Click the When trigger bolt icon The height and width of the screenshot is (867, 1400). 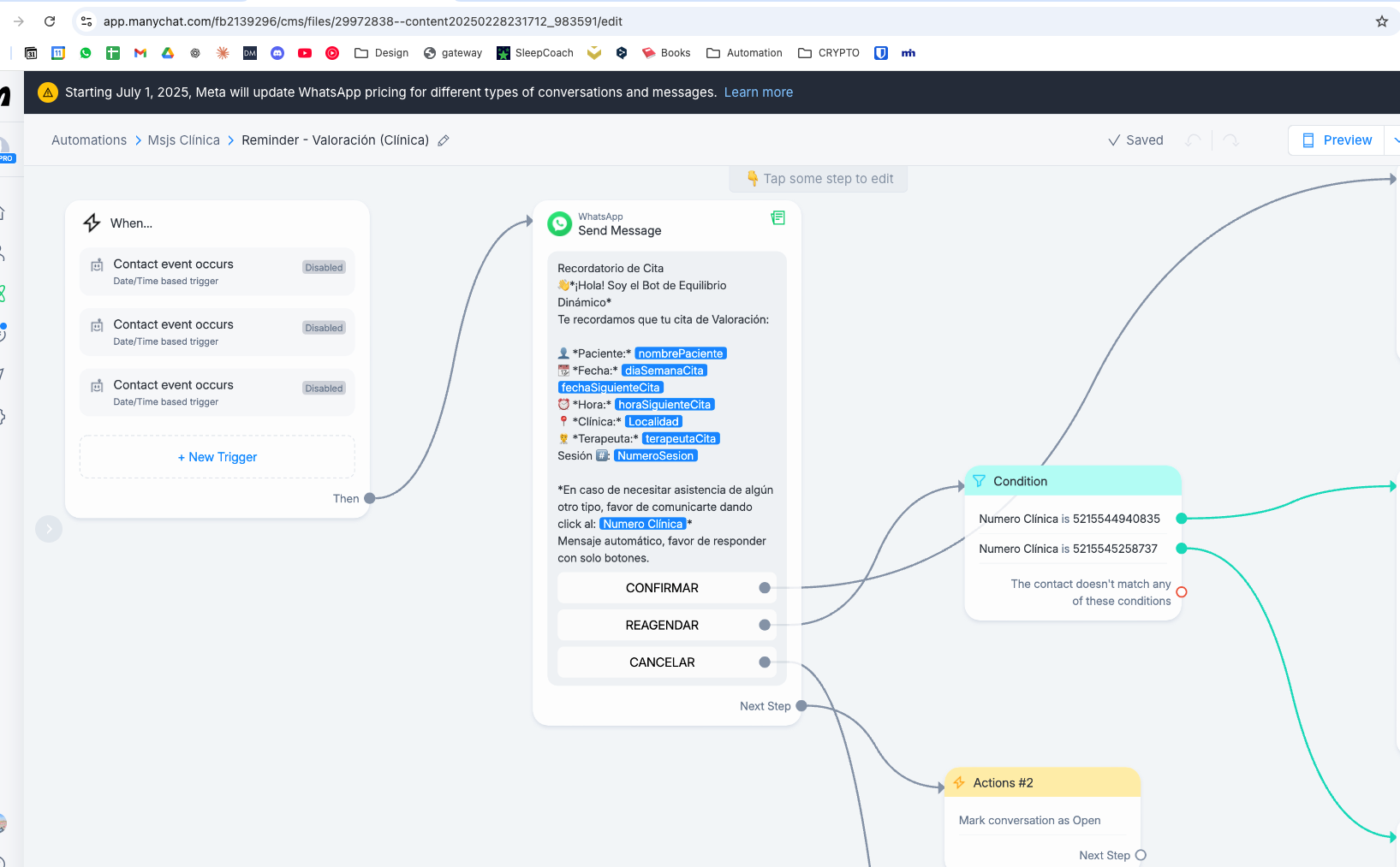(92, 223)
